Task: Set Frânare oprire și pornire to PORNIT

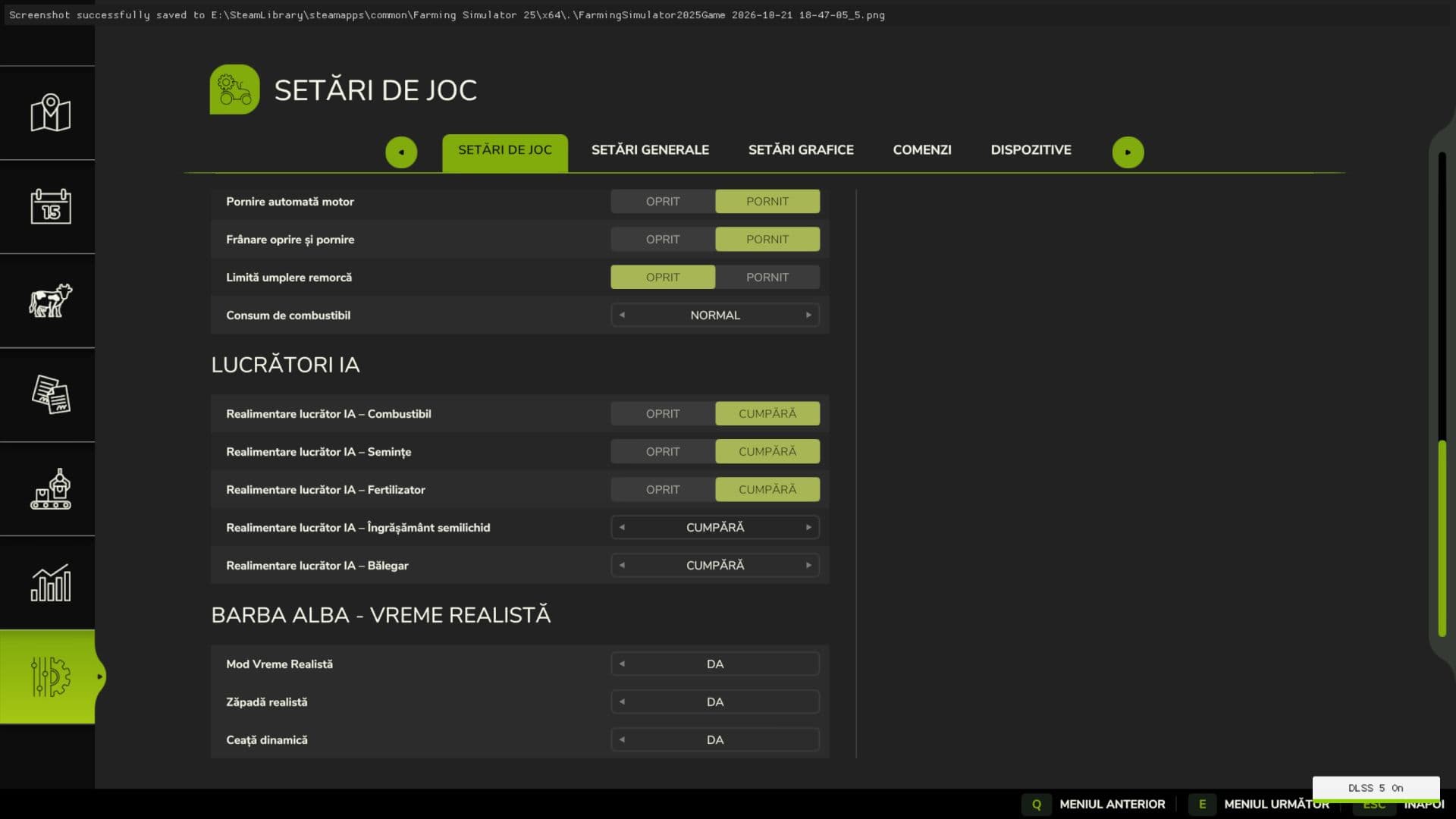Action: pos(767,239)
